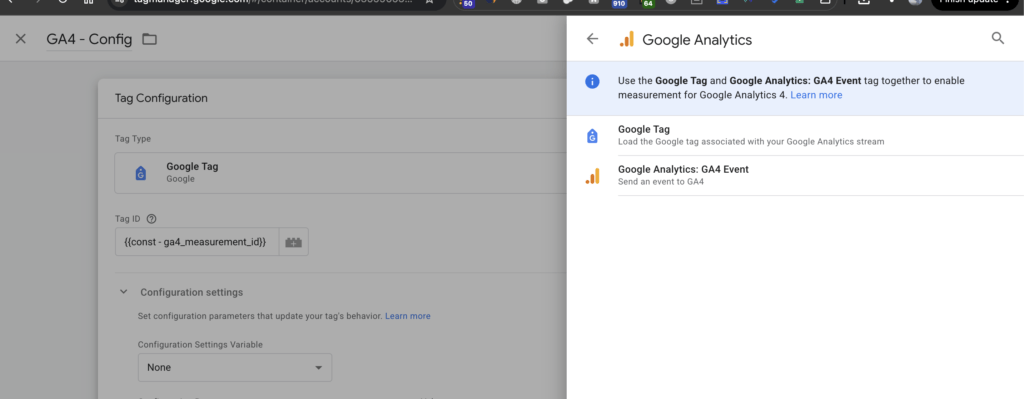
Task: Open the Learn more link in banner
Action: pos(816,95)
